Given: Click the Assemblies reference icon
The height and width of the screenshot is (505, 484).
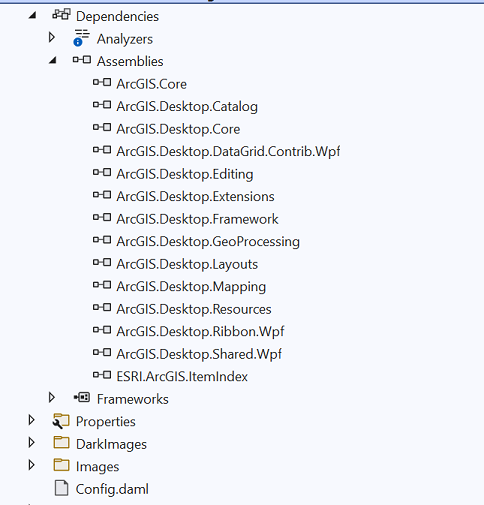Looking at the screenshot, I should (x=82, y=60).
